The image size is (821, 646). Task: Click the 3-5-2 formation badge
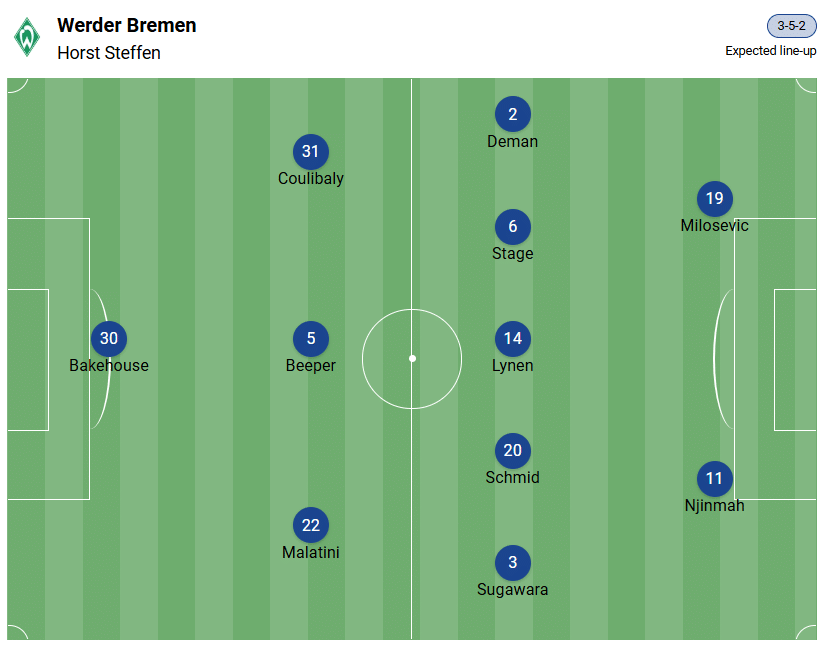click(792, 26)
